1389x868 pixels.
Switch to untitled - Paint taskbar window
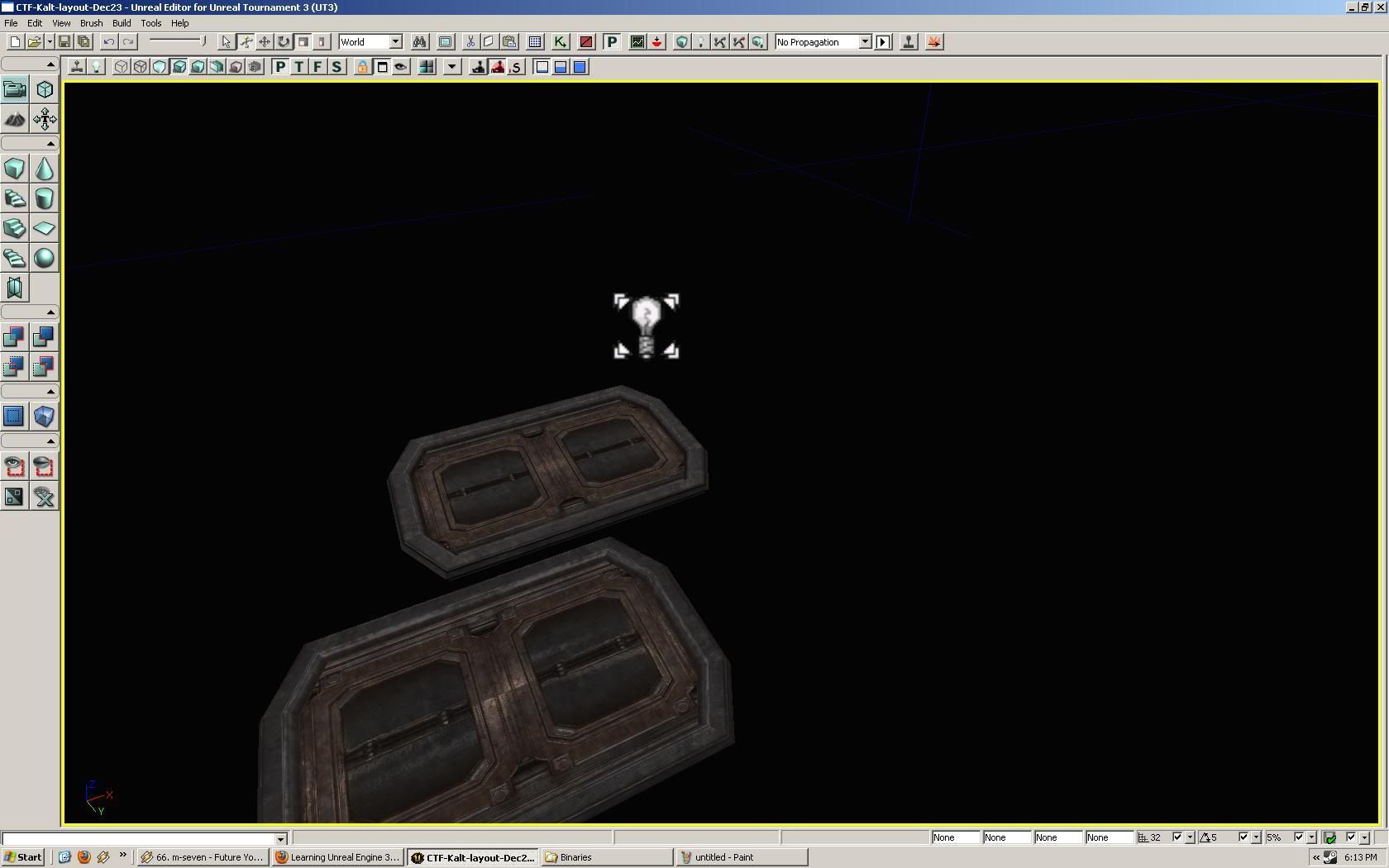[x=741, y=857]
